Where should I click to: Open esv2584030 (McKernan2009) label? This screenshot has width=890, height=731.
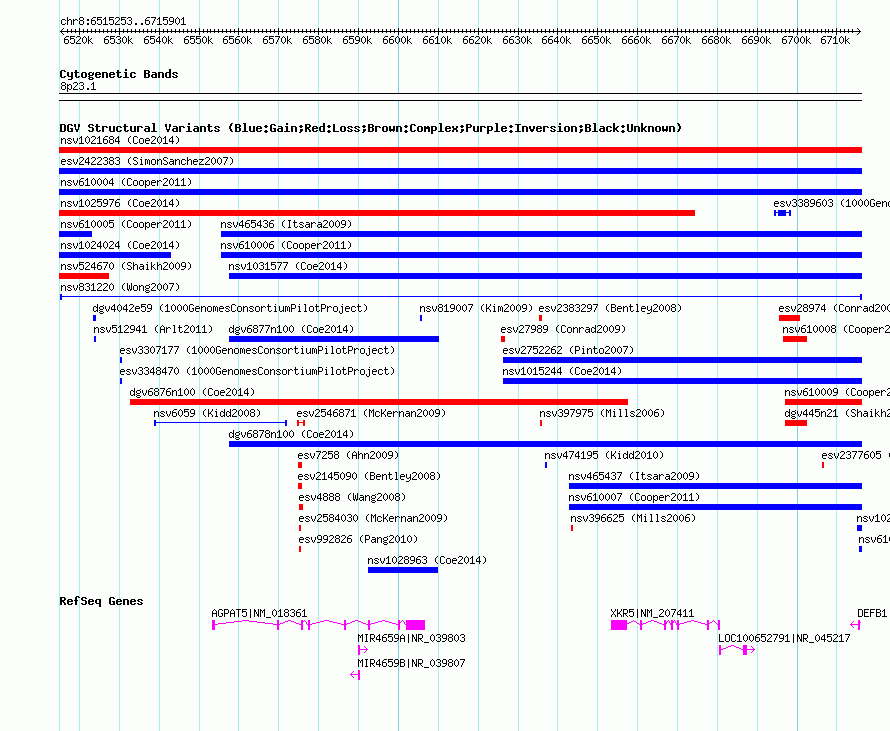point(373,518)
